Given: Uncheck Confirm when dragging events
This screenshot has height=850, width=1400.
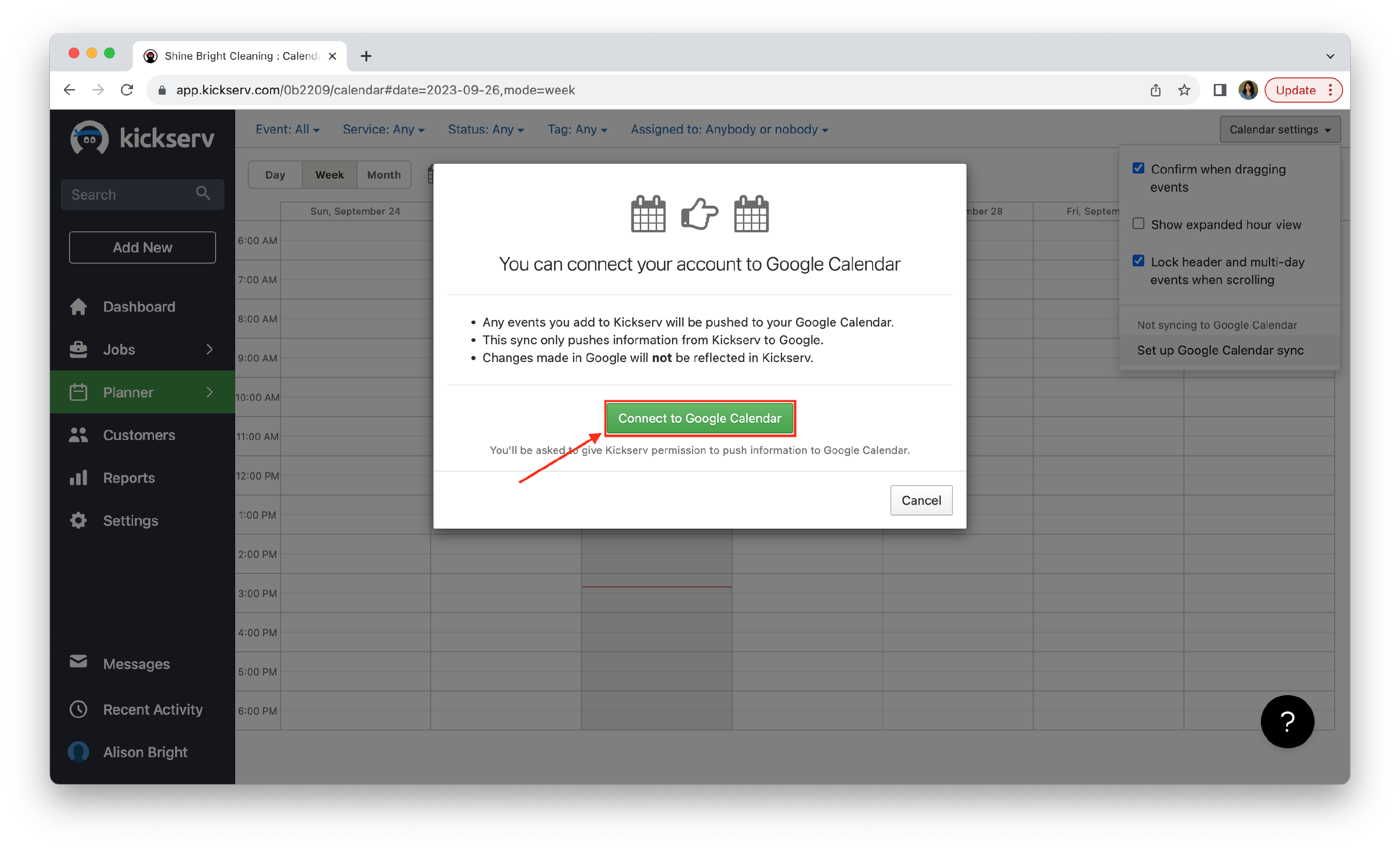Looking at the screenshot, I should coord(1138,169).
